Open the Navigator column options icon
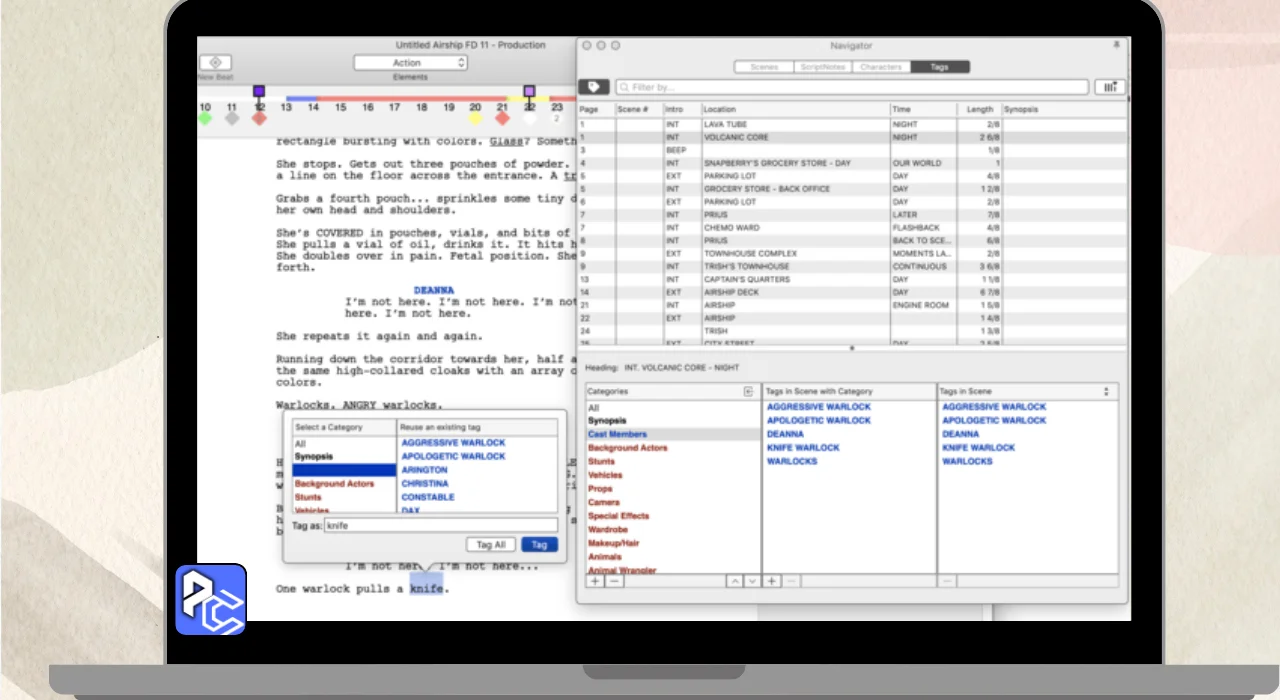1280x700 pixels. pos(1109,87)
